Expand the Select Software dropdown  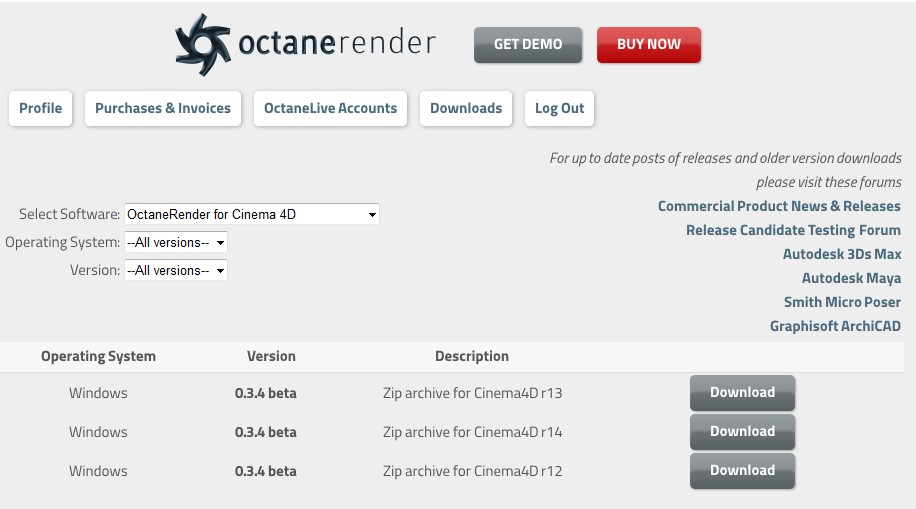252,214
